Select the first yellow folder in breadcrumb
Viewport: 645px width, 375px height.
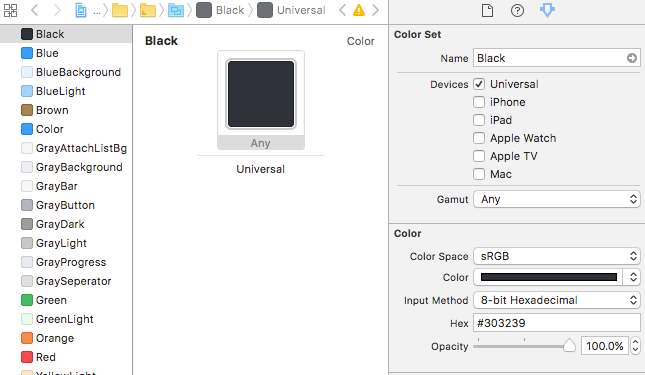point(120,10)
